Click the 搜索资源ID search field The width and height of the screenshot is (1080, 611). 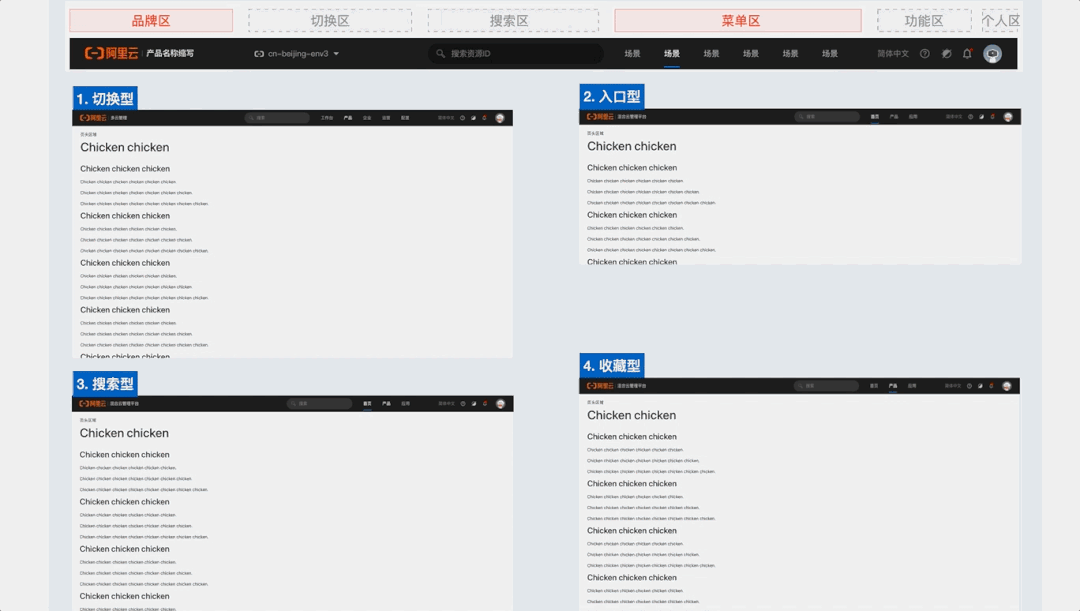(x=520, y=54)
